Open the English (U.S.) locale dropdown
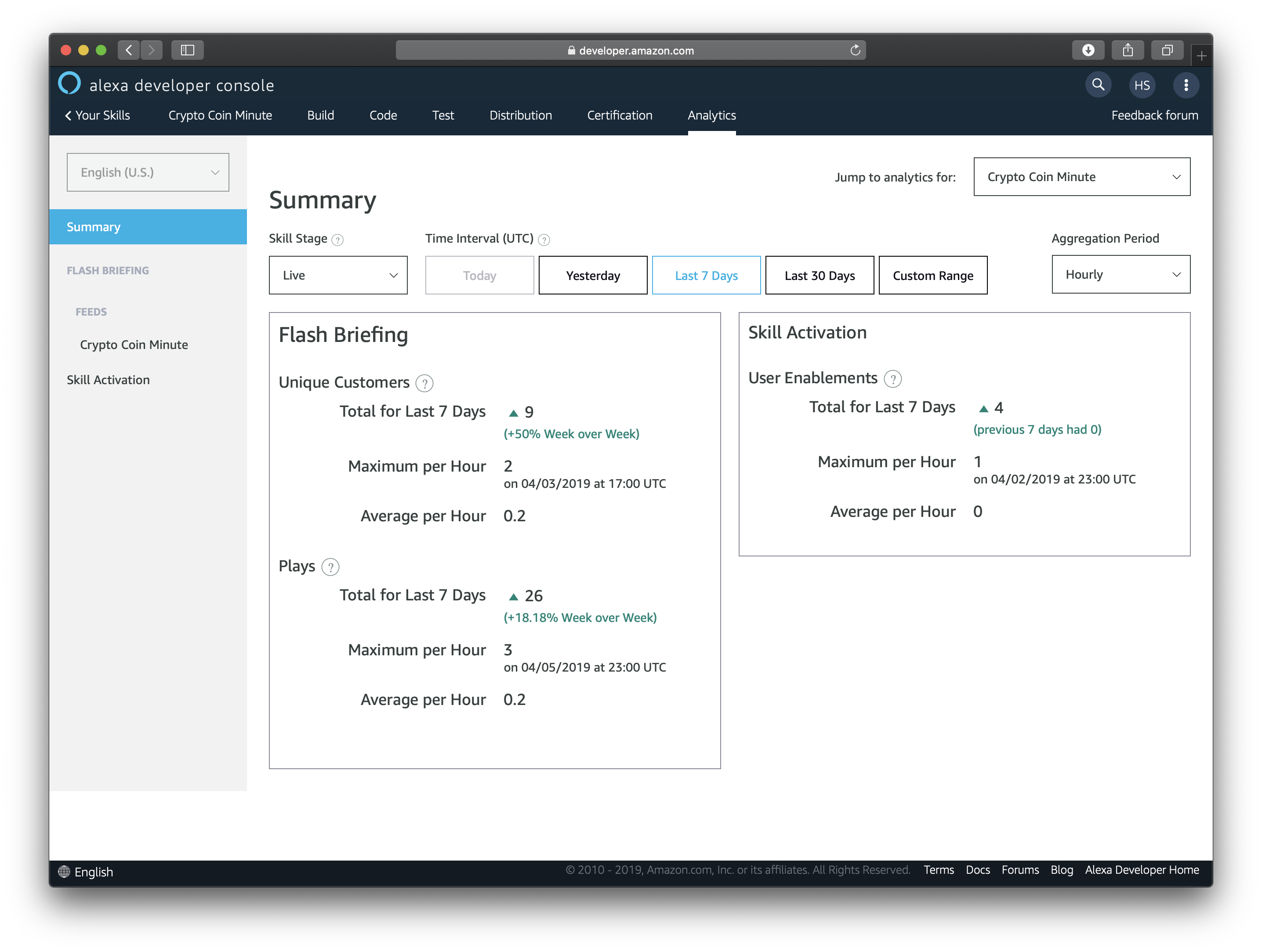Viewport: 1262px width, 952px height. coord(148,172)
